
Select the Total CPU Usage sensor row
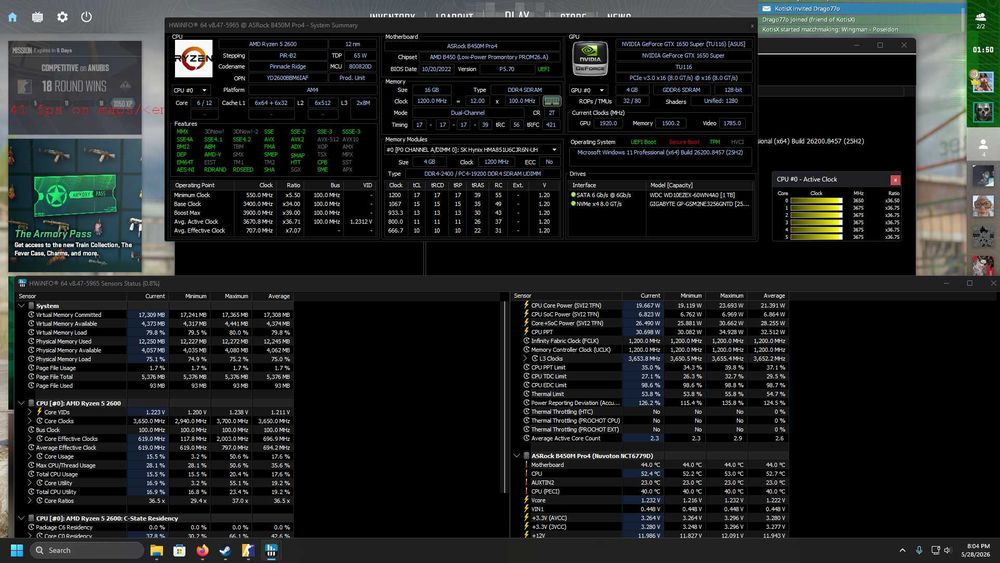pos(155,474)
